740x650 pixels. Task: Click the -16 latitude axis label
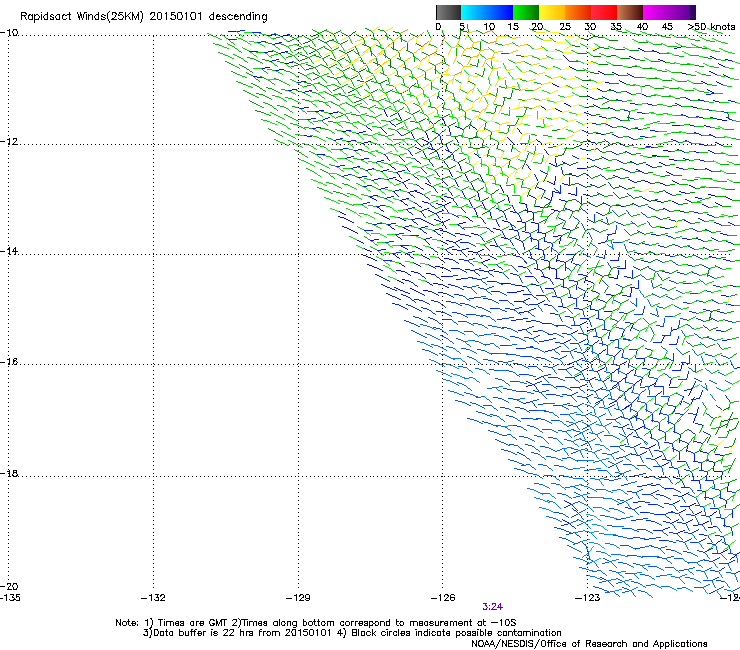(9, 362)
